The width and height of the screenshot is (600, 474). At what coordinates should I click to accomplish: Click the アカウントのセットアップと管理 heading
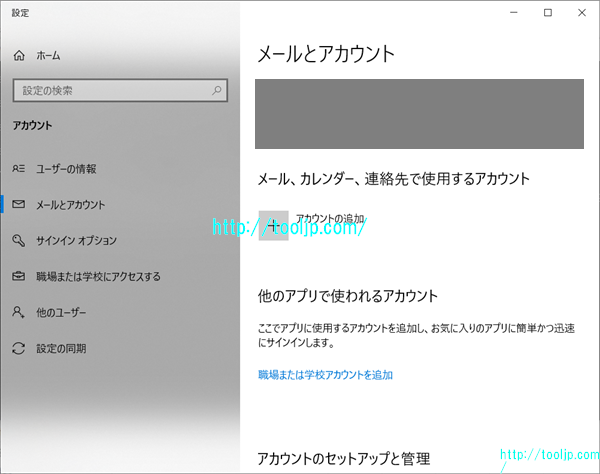[x=344, y=458]
